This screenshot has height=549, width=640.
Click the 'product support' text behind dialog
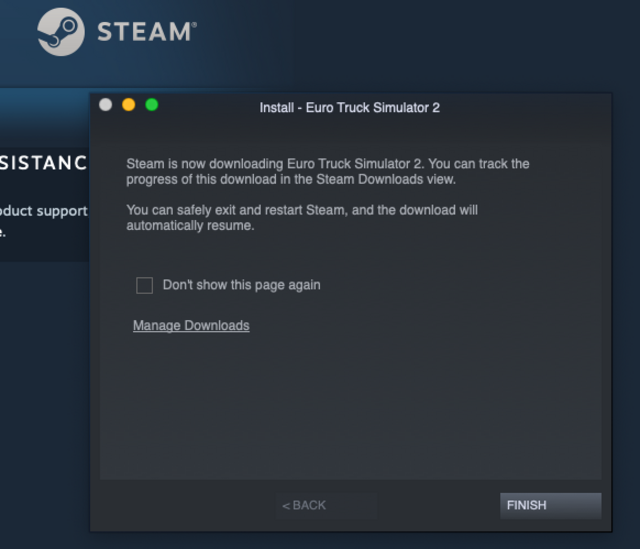tap(44, 211)
